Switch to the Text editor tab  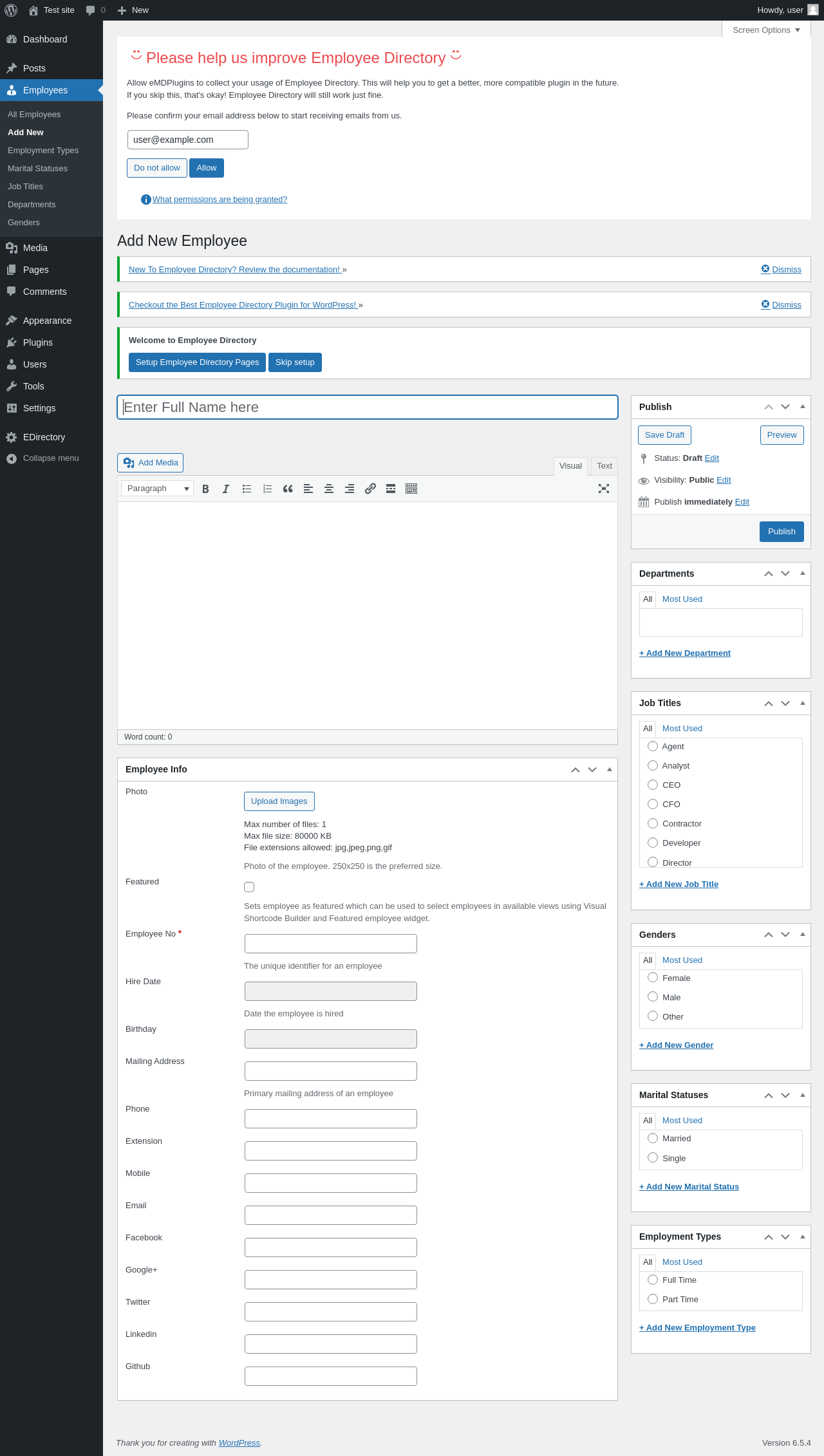pos(604,466)
